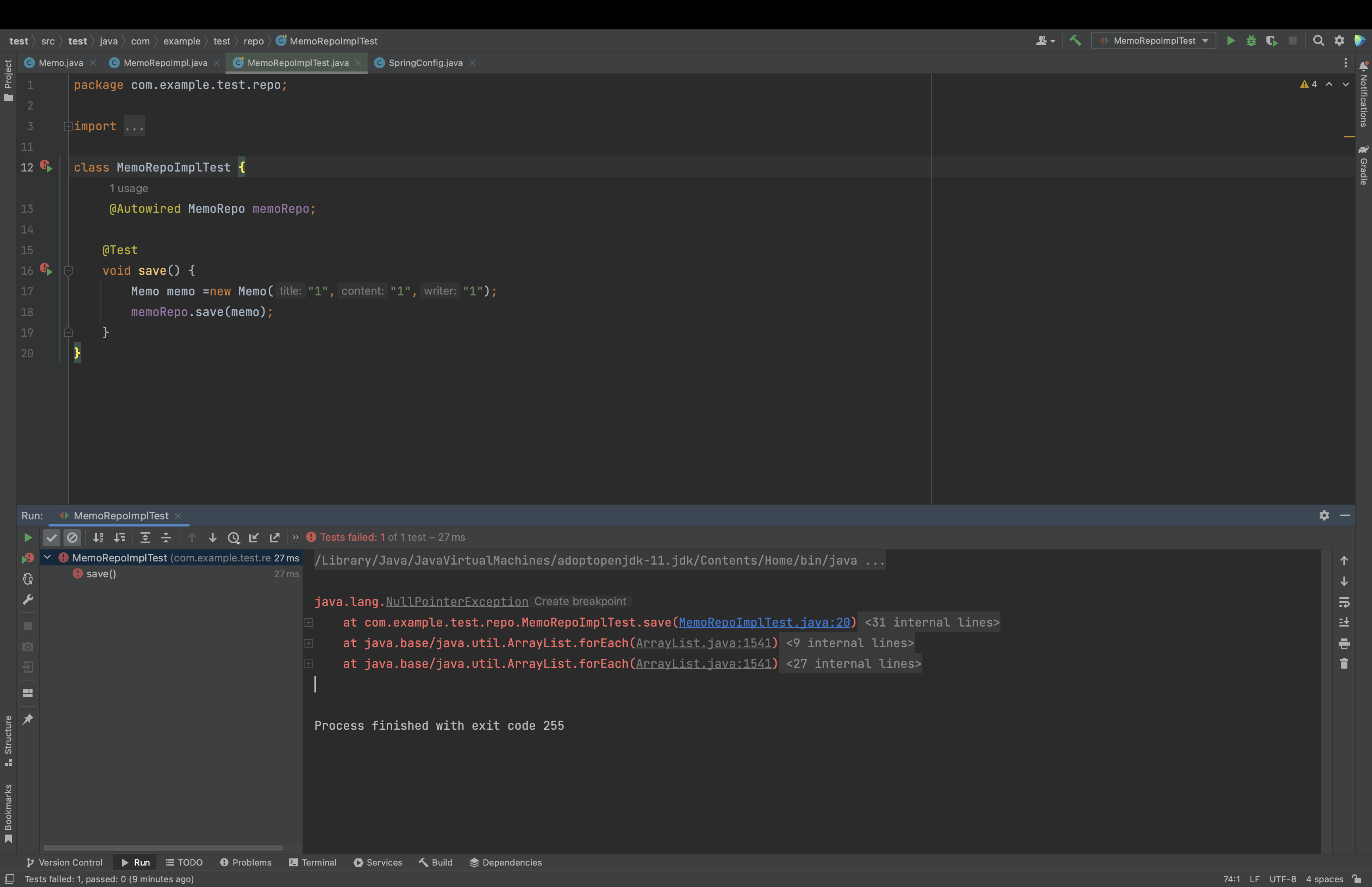Rerun failed tests in Run panel
1372x887 pixels.
tap(28, 558)
